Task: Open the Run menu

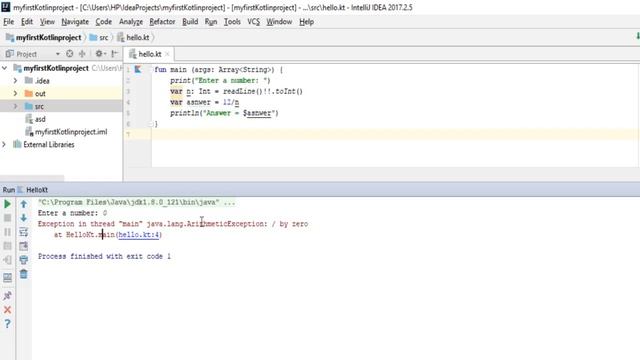Action: point(211,22)
